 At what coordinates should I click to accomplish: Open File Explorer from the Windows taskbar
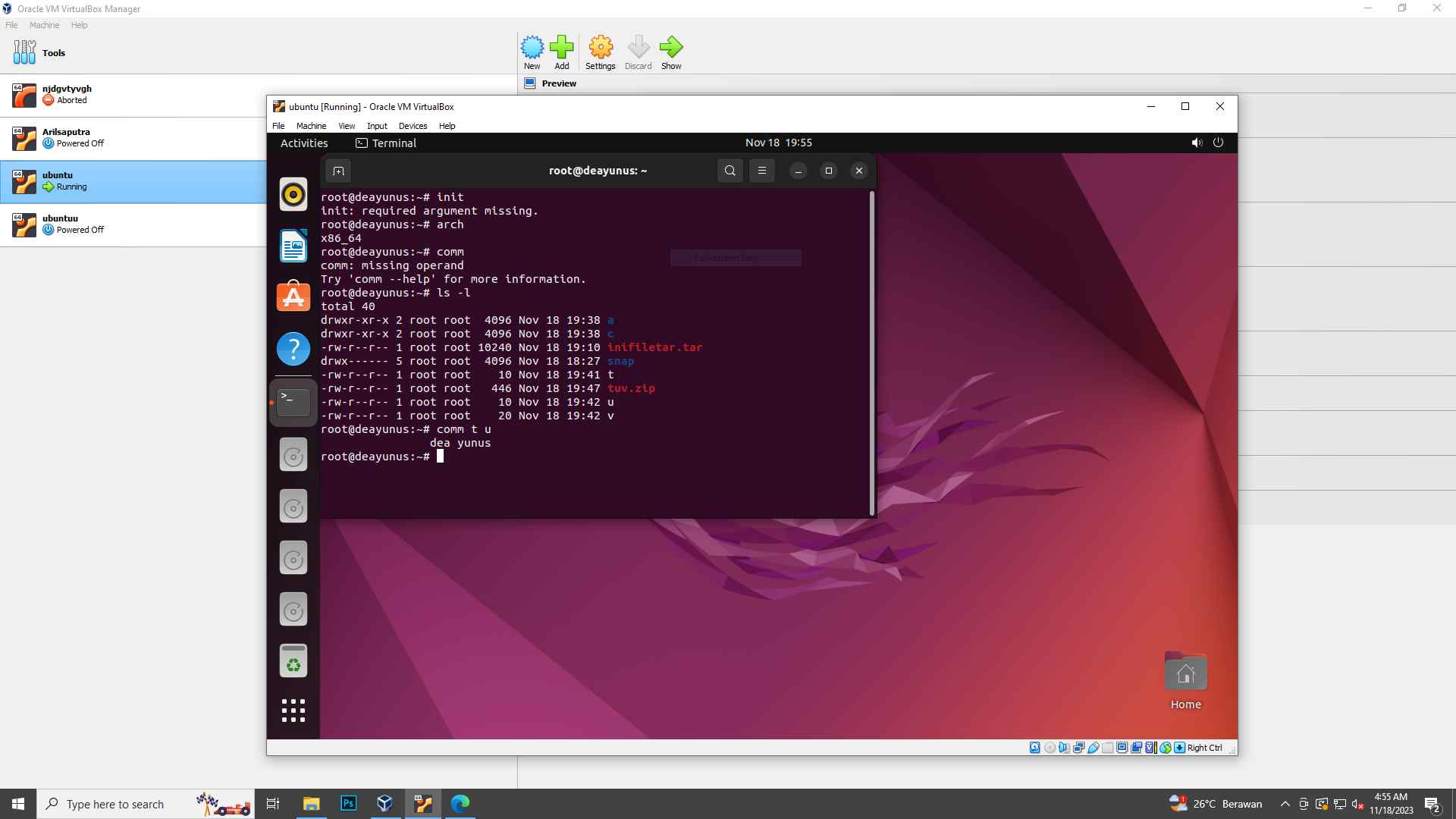point(311,803)
